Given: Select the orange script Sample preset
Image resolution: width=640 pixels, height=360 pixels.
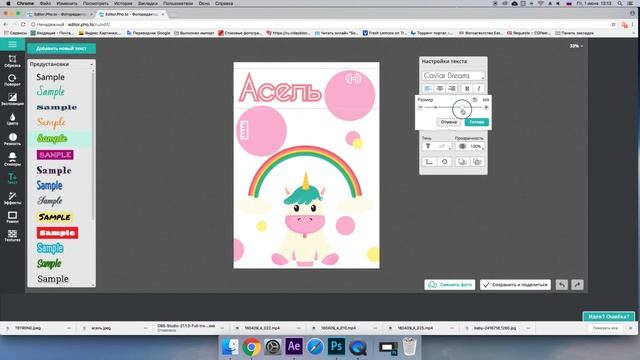Looking at the screenshot, I should click(51, 122).
